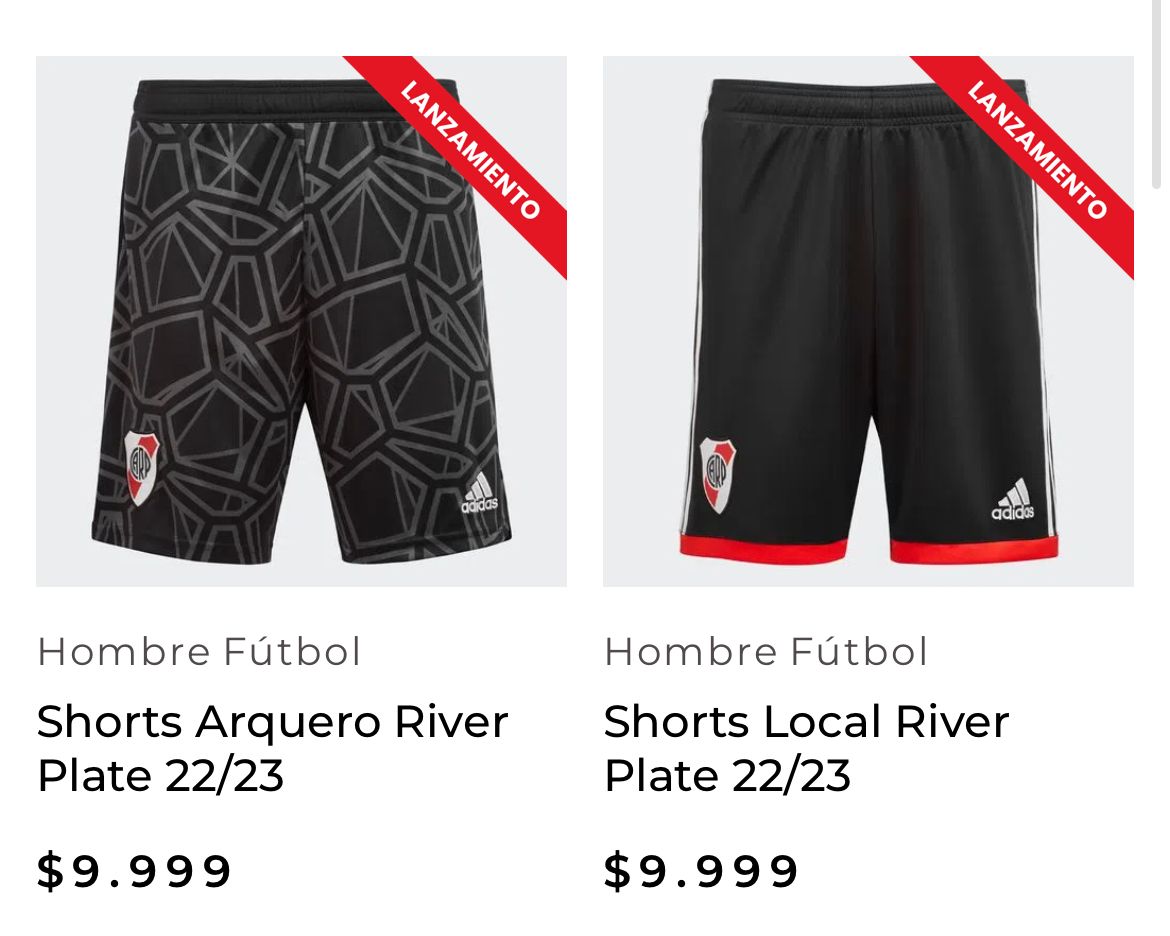Click the left LANZAMIENTO red ribbon
Viewport: 1170px width, 936px height.
[470, 151]
